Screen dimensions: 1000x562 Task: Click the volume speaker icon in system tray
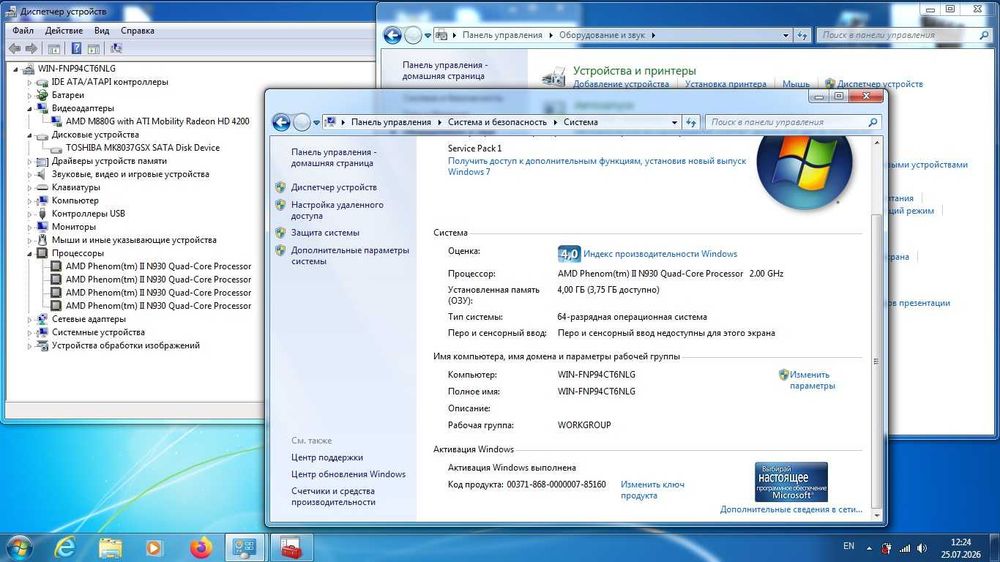[x=922, y=548]
